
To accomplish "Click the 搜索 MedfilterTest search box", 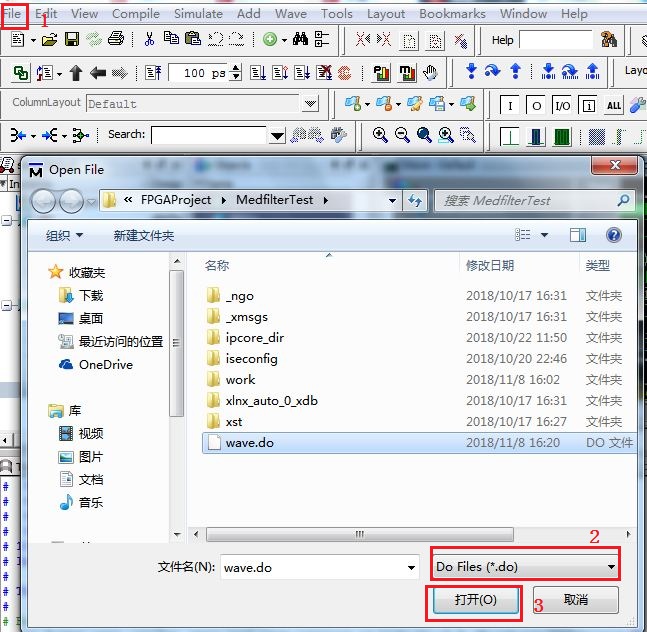I will (535, 200).
